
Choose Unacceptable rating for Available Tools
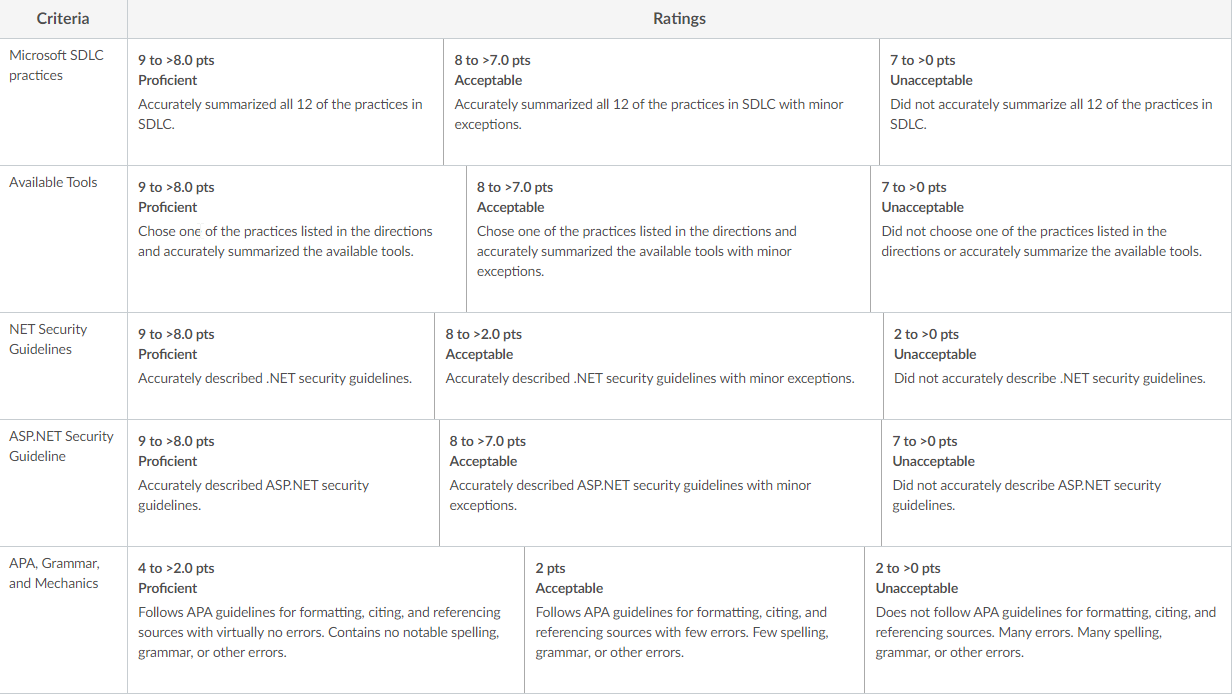(1051, 239)
